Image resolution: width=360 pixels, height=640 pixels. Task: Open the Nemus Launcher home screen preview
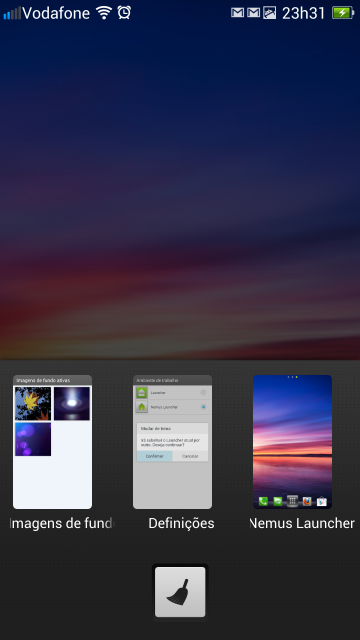(292, 442)
